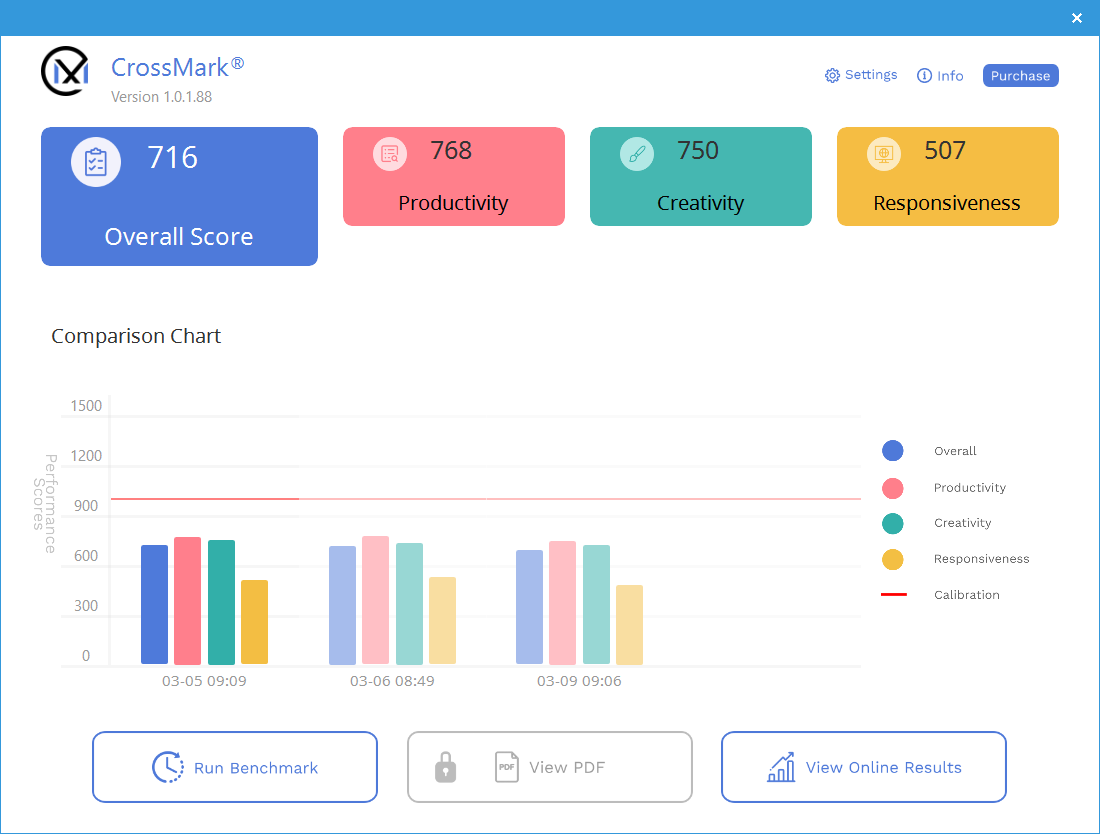Toggle Responsiveness series via yellow legend dot
The image size is (1100, 834).
pos(892,560)
